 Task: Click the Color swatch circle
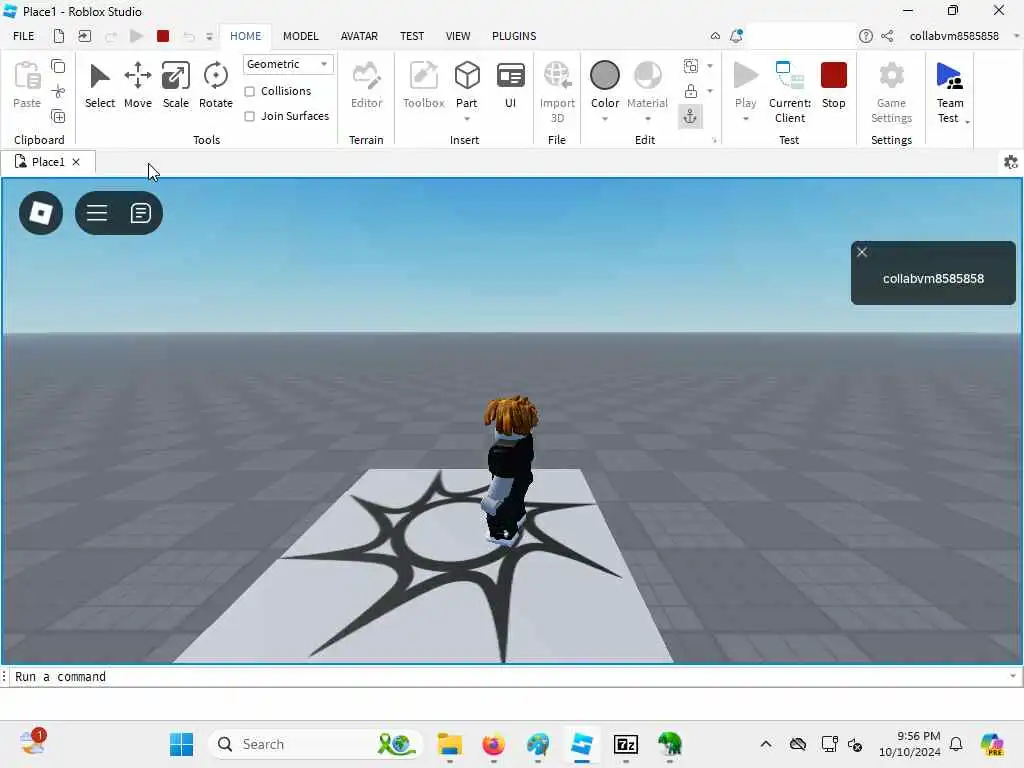pyautogui.click(x=605, y=75)
